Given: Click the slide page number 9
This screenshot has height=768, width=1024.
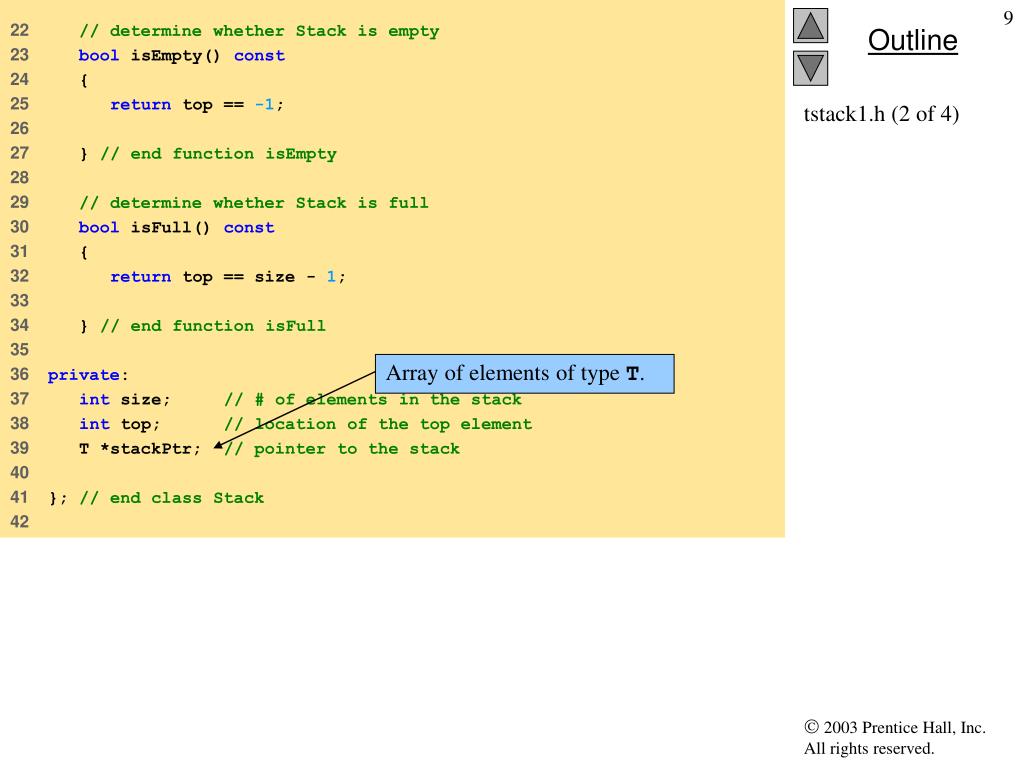Looking at the screenshot, I should 1008,18.
